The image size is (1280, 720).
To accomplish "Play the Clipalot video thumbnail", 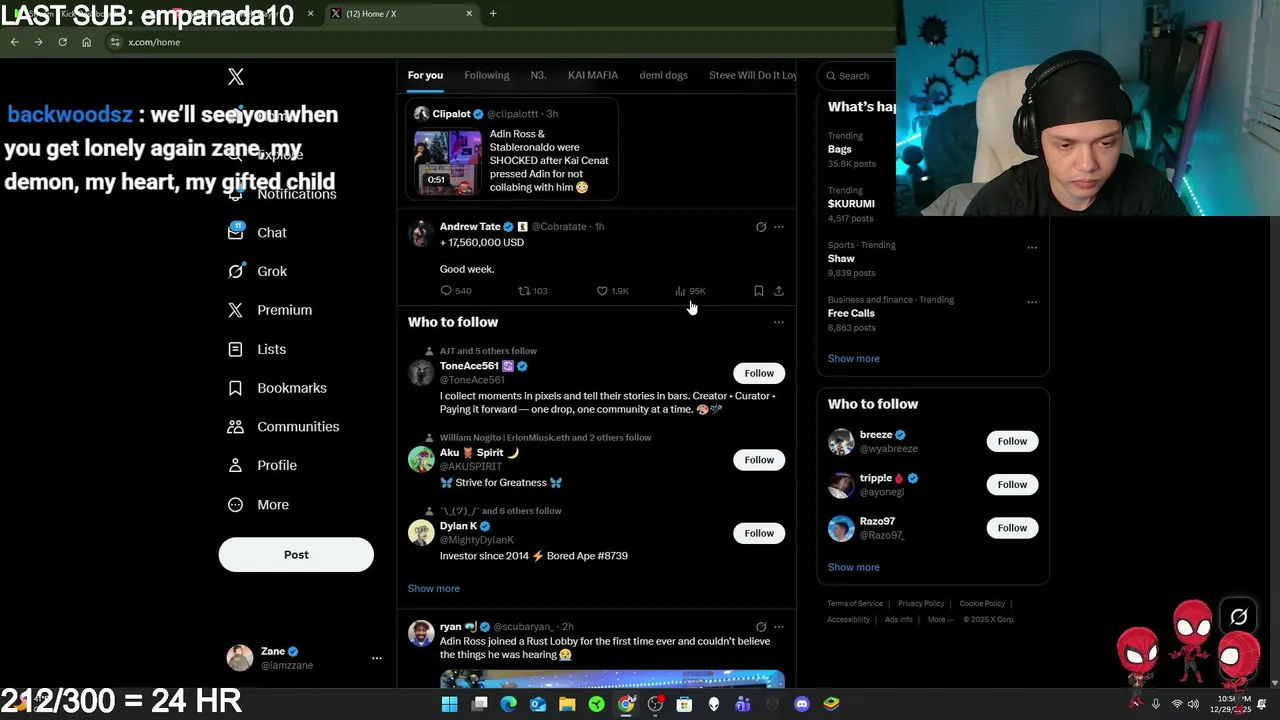I will click(447, 163).
